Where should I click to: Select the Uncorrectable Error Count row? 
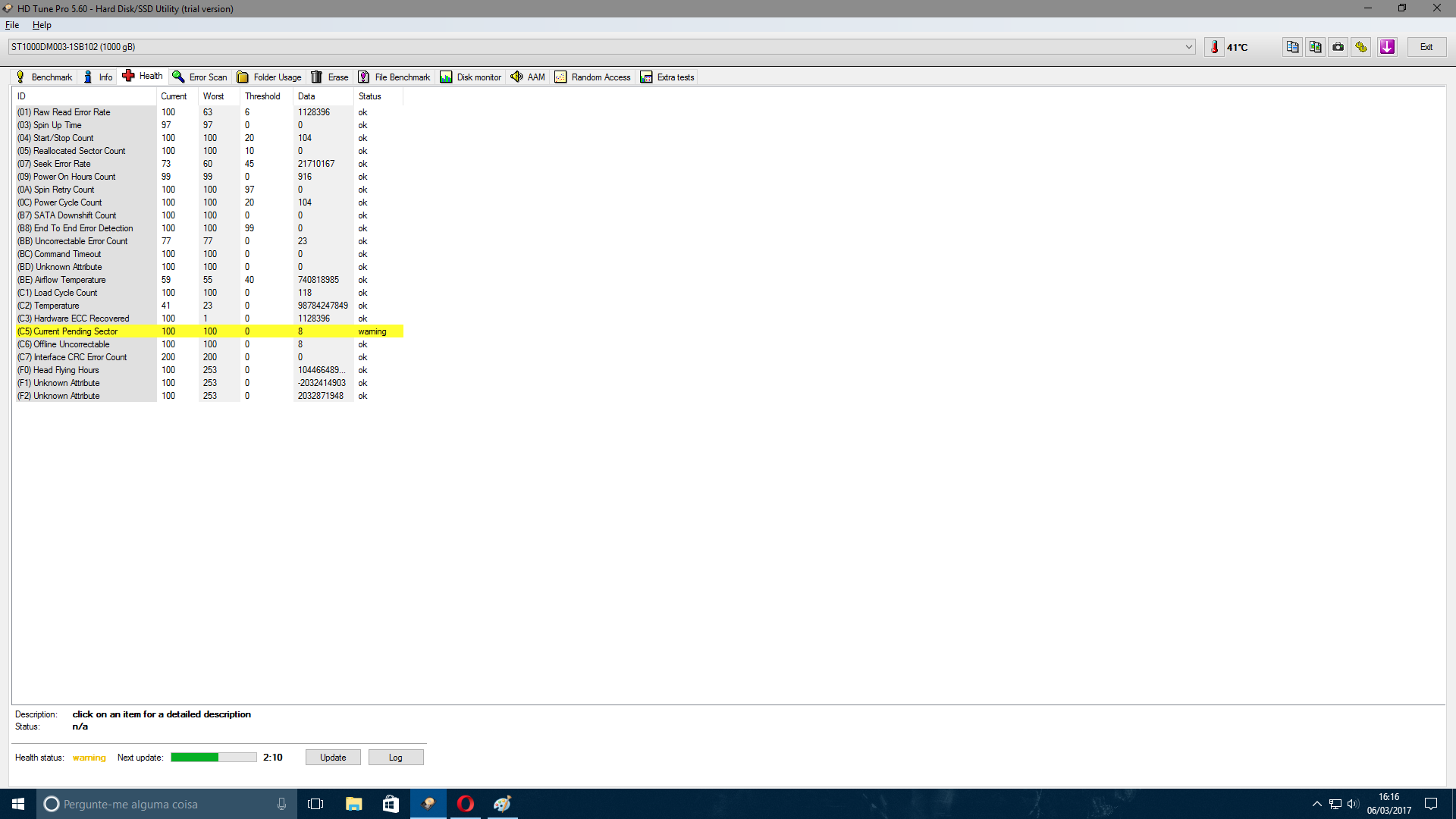(x=209, y=241)
